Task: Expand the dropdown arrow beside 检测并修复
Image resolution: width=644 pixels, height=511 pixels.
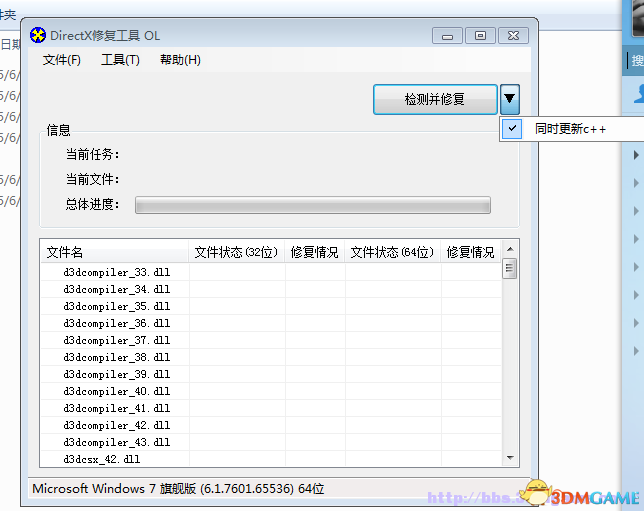Action: click(x=510, y=99)
